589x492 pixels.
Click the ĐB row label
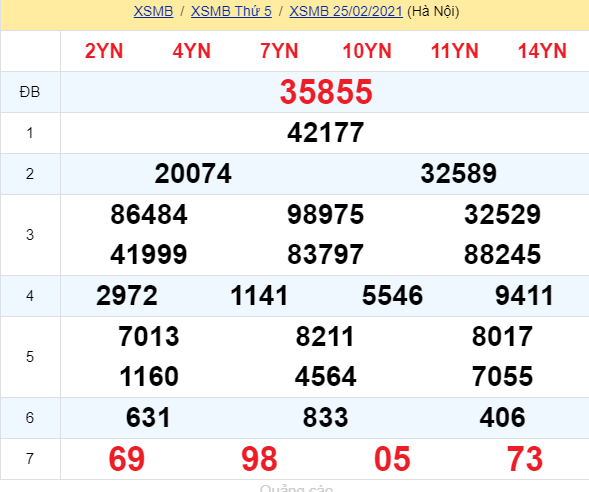tap(30, 92)
